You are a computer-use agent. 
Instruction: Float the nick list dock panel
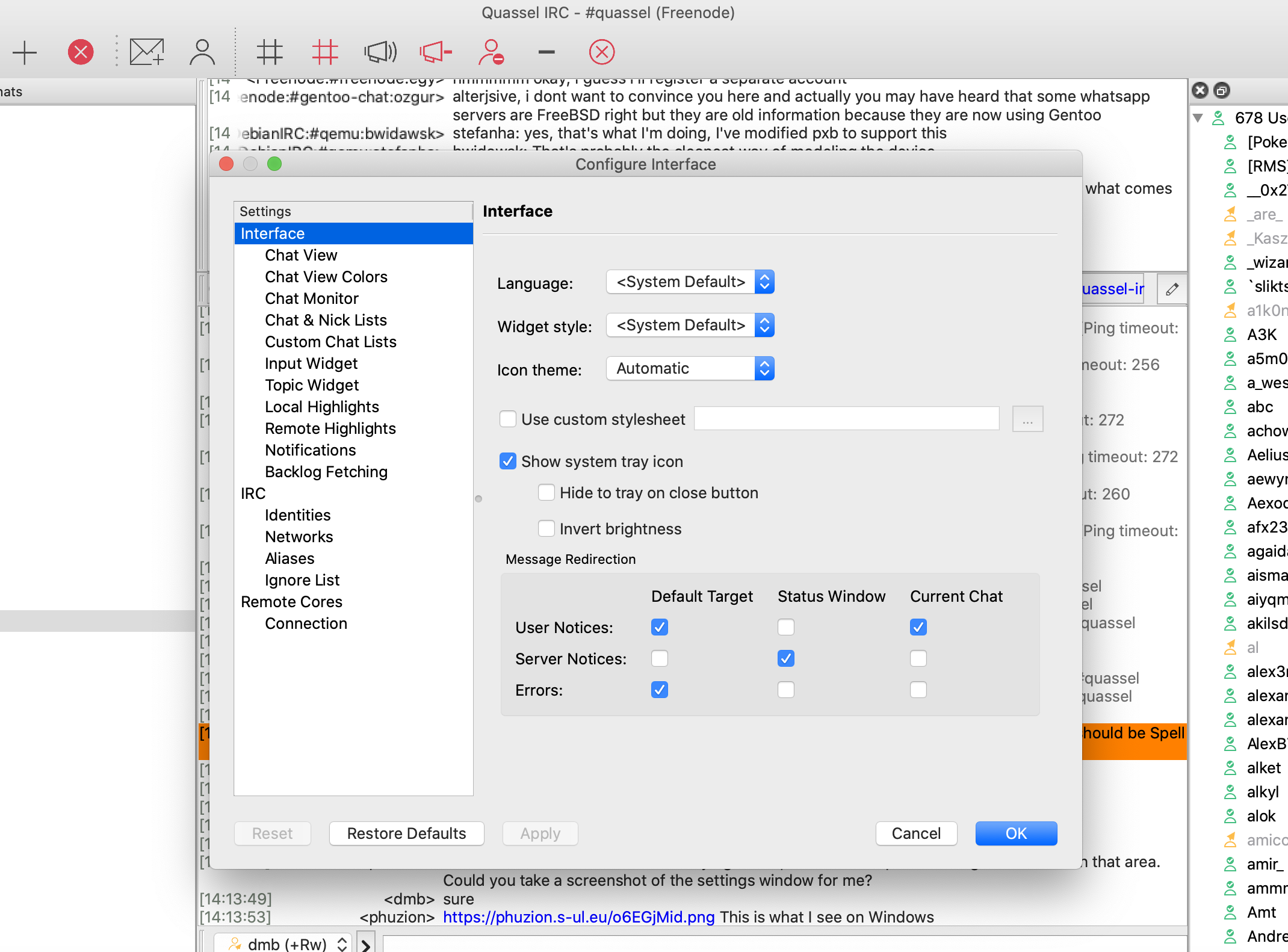[1222, 90]
